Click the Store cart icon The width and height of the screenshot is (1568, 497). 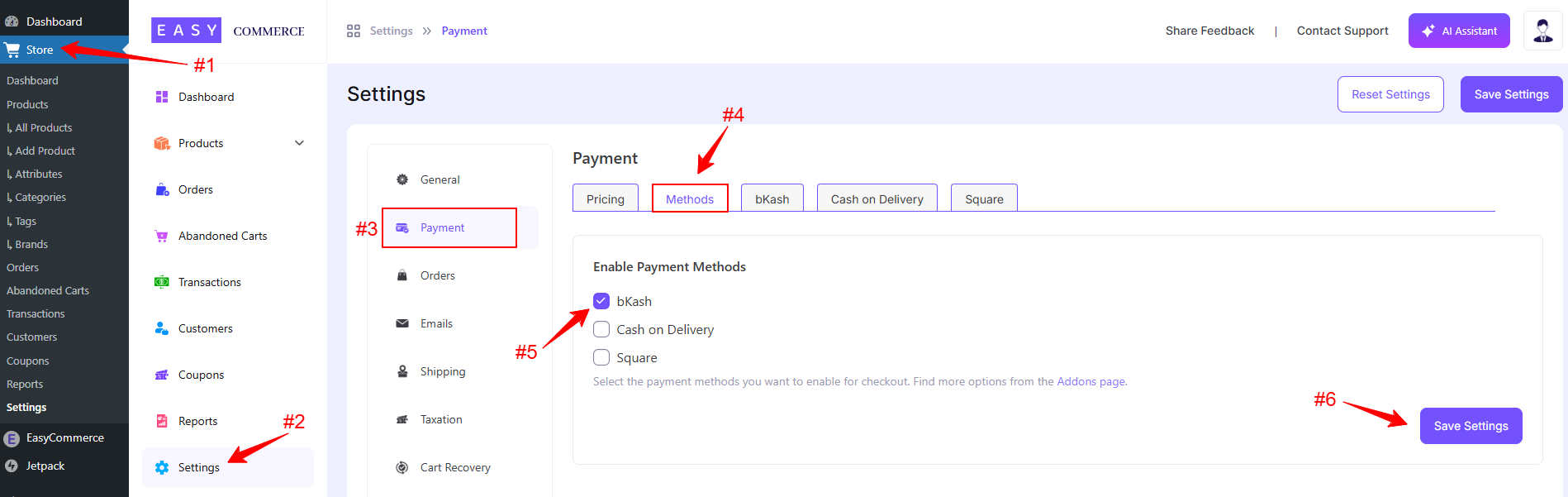click(12, 50)
